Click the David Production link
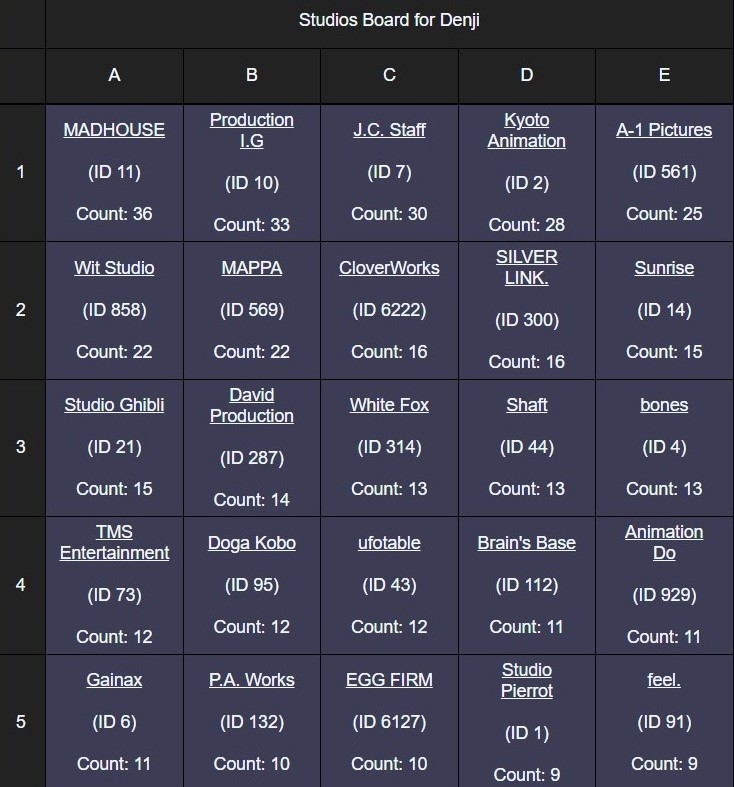 (252, 405)
